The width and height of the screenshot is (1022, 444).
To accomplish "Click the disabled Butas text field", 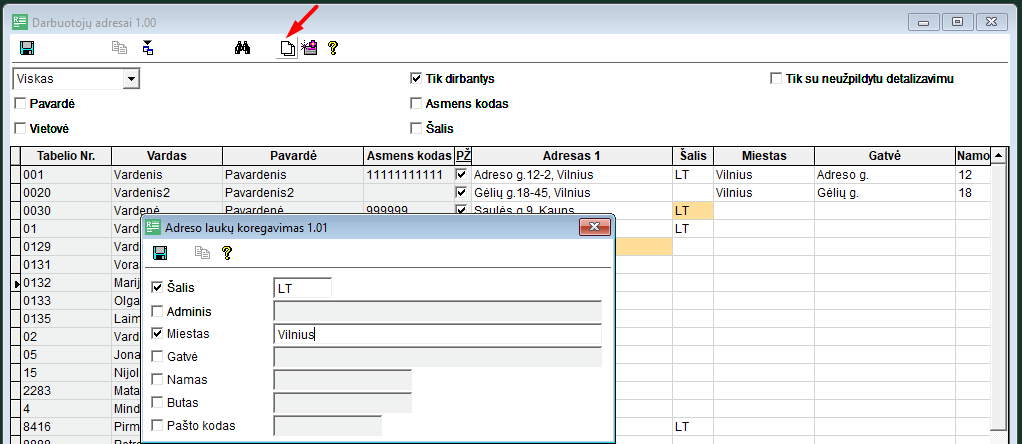I will (343, 403).
